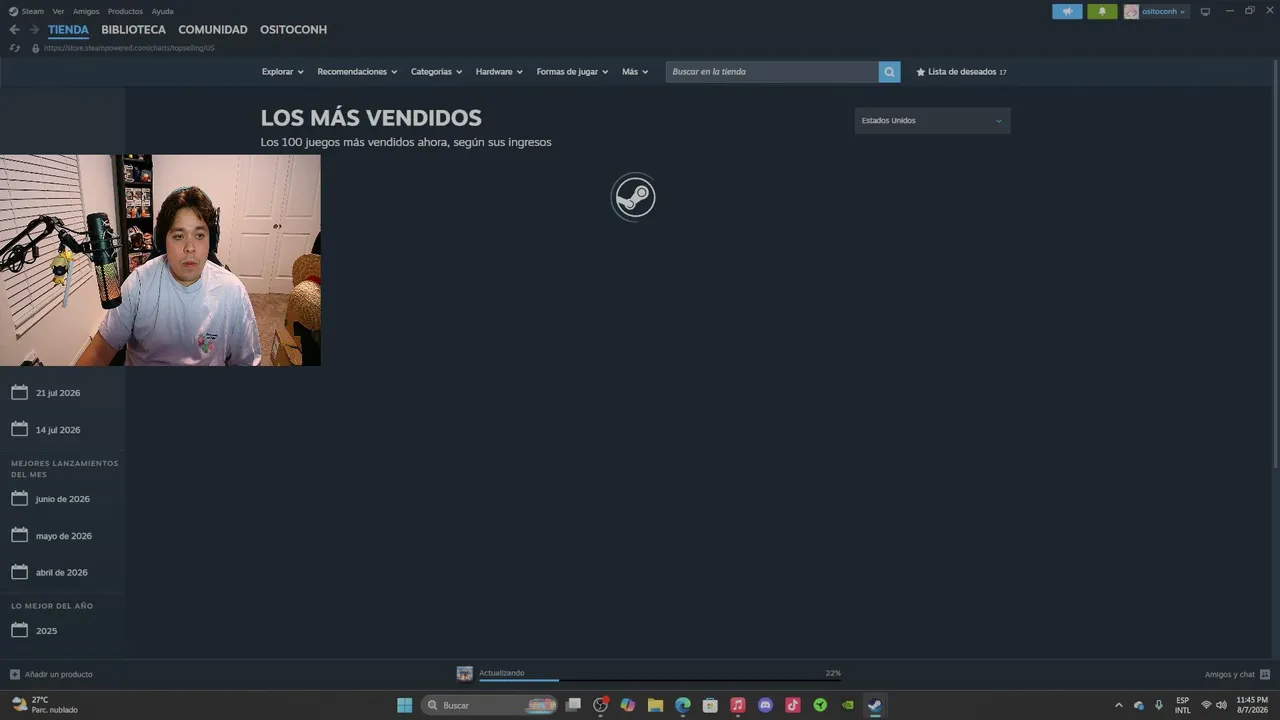Click the calendar icon beside abril de 2026
Image resolution: width=1280 pixels, height=720 pixels.
(19, 572)
